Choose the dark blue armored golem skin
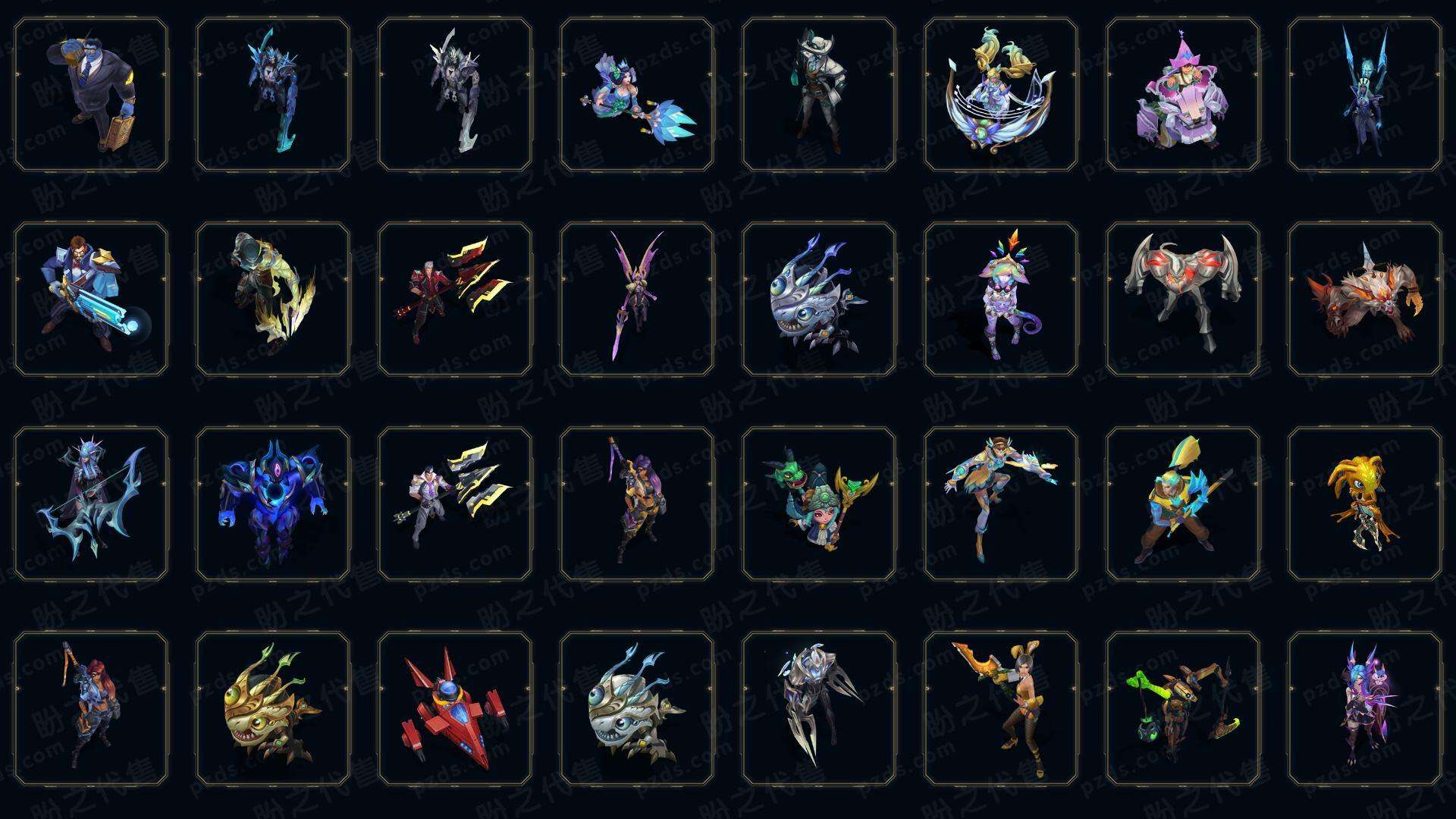Screen dimensions: 1456x819 pos(273,504)
